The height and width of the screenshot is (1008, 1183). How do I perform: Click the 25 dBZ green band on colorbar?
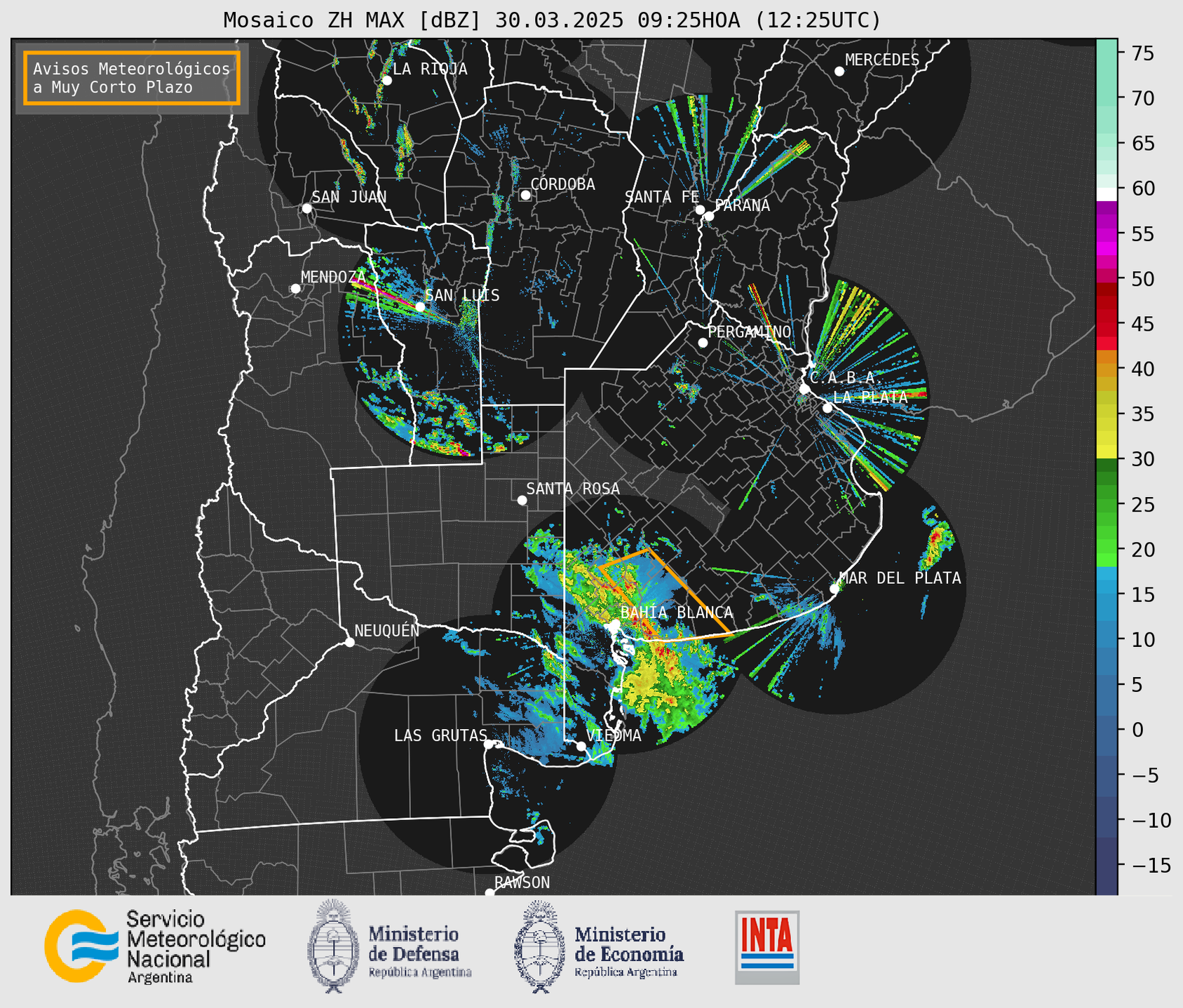[x=1107, y=505]
